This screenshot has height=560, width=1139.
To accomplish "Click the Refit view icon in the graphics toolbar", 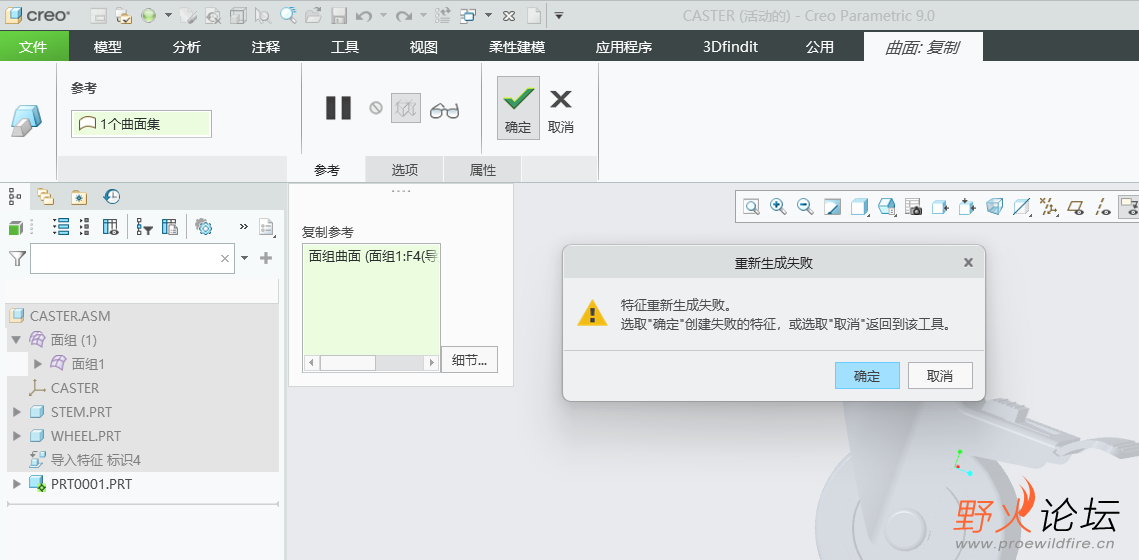I will [752, 208].
